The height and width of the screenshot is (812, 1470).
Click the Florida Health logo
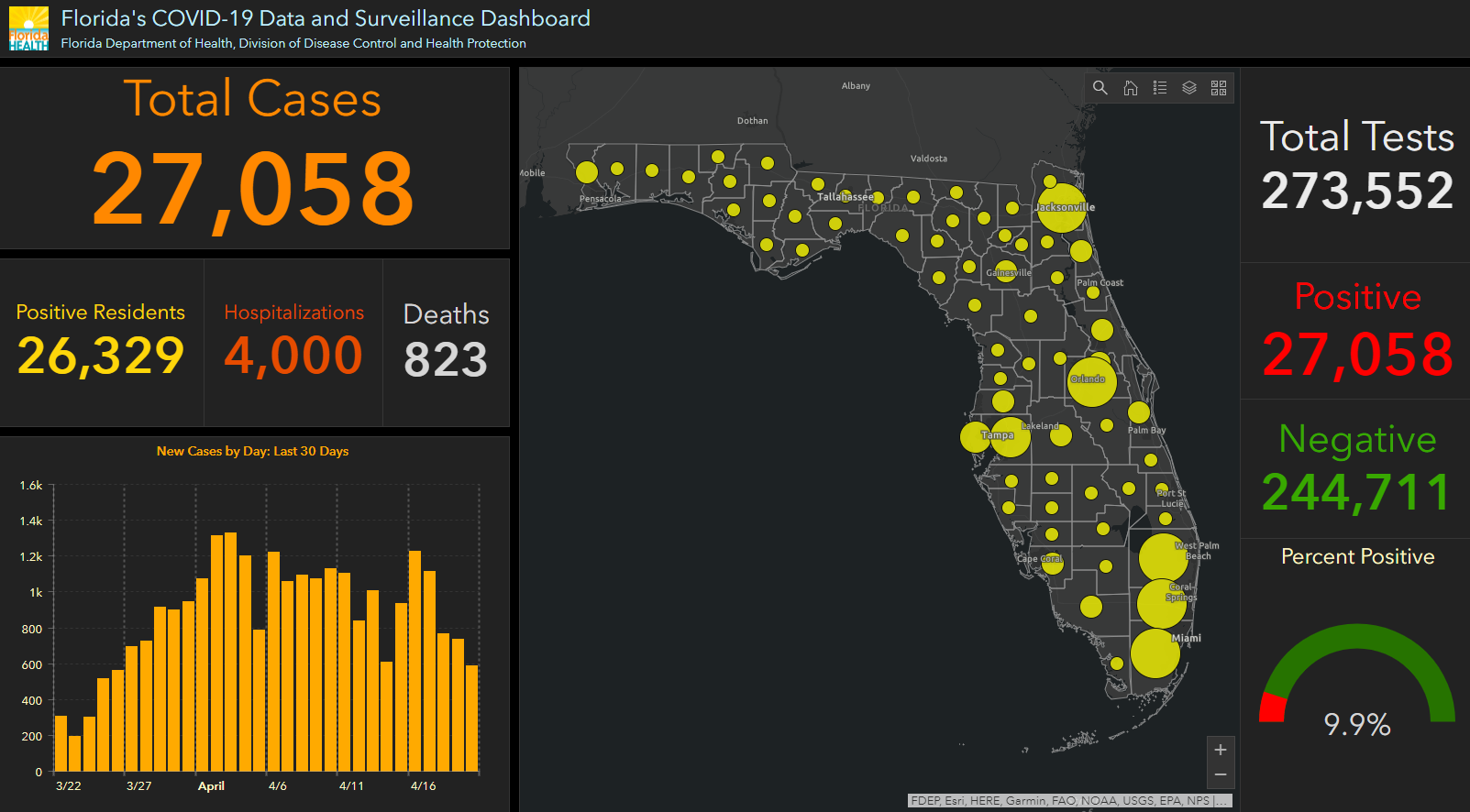coord(28,28)
